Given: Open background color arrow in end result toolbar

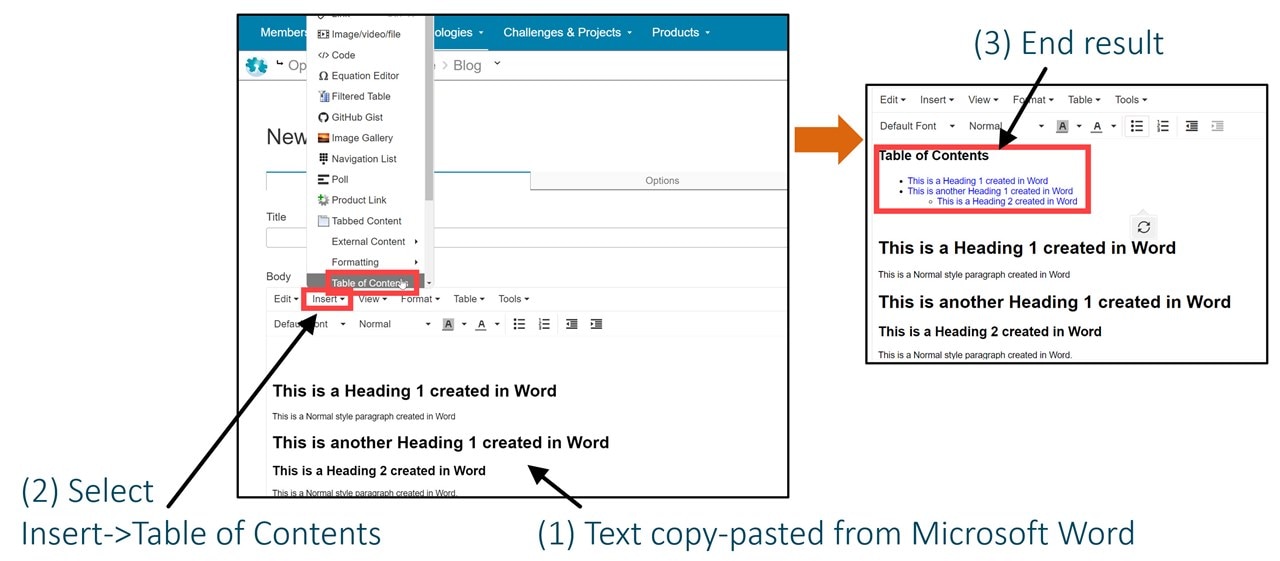Looking at the screenshot, I should (1078, 126).
